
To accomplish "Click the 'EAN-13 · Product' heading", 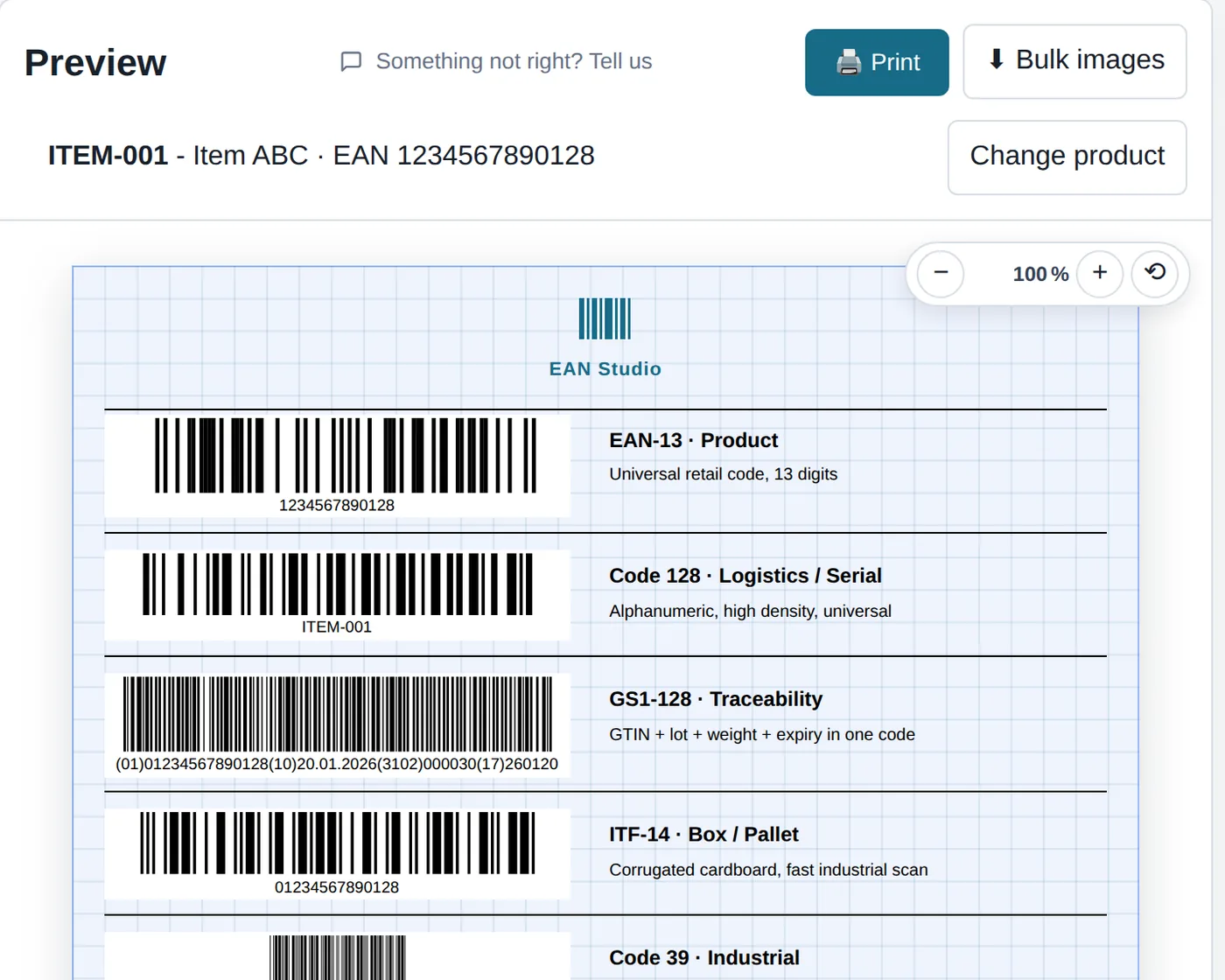I will [x=693, y=440].
